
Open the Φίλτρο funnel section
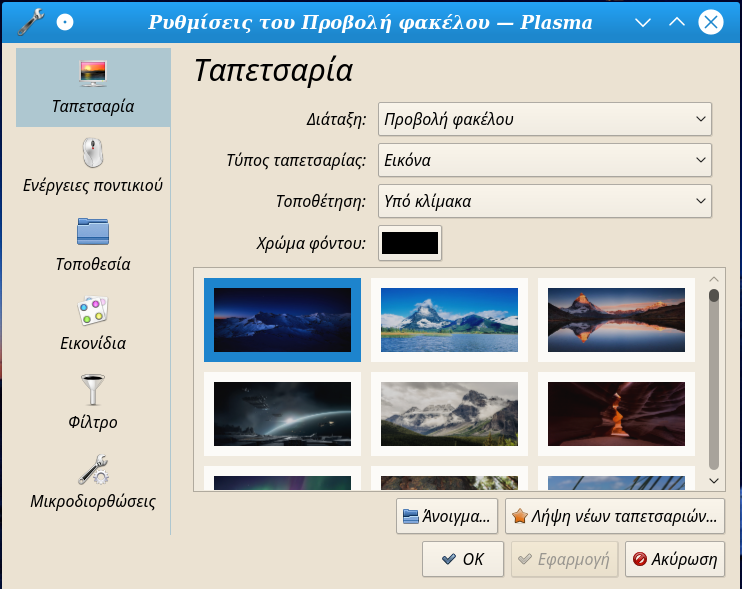[x=93, y=403]
